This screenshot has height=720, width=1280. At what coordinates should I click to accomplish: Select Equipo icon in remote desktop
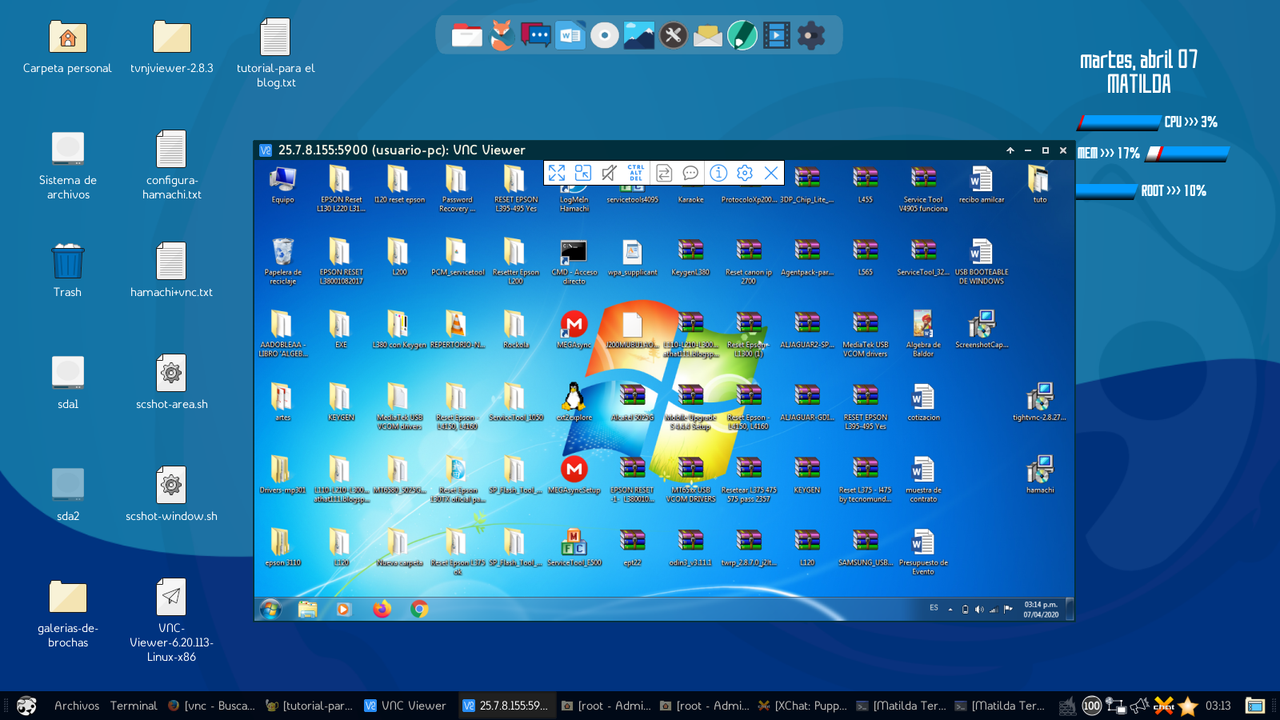283,184
